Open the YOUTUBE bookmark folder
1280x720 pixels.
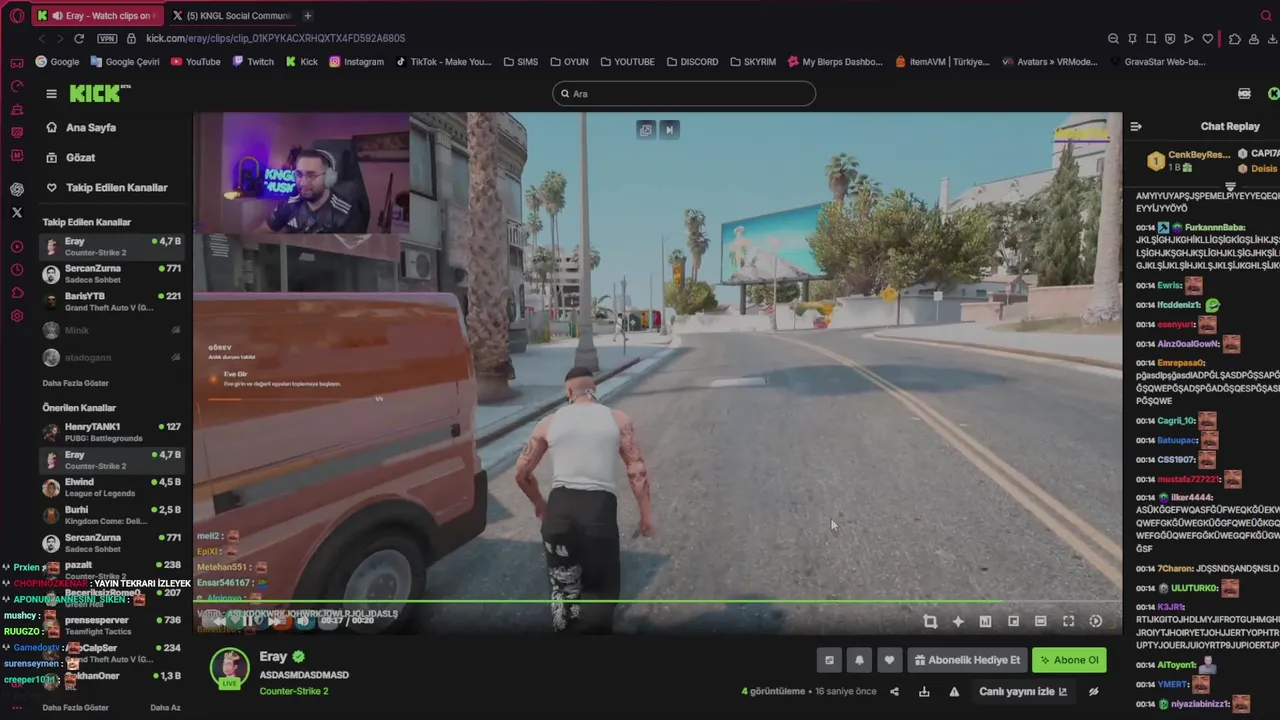pyautogui.click(x=627, y=62)
